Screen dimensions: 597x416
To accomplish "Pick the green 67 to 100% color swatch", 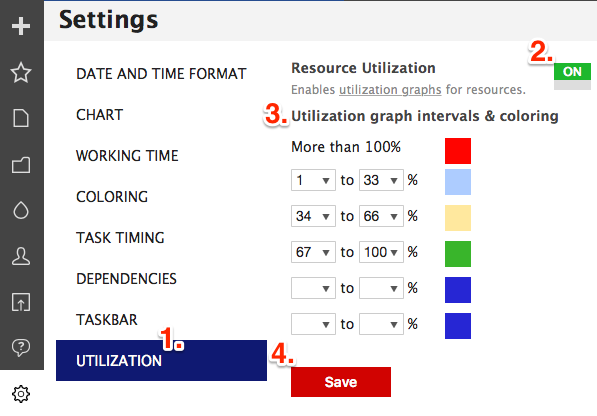I will click(458, 254).
